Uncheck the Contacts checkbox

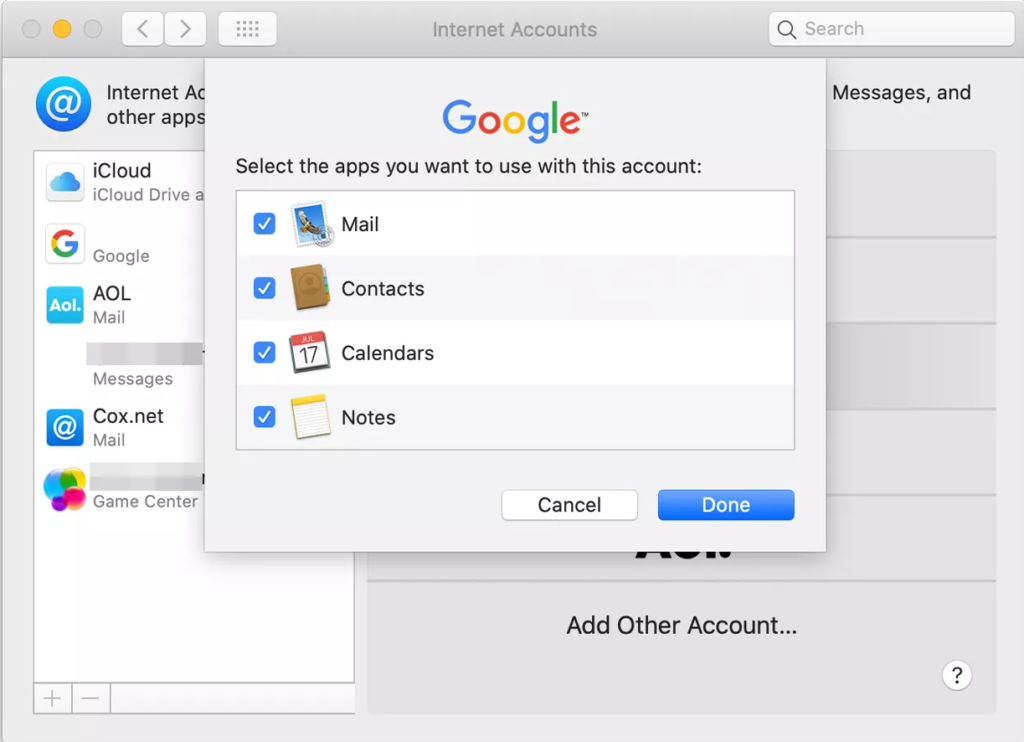(x=264, y=288)
